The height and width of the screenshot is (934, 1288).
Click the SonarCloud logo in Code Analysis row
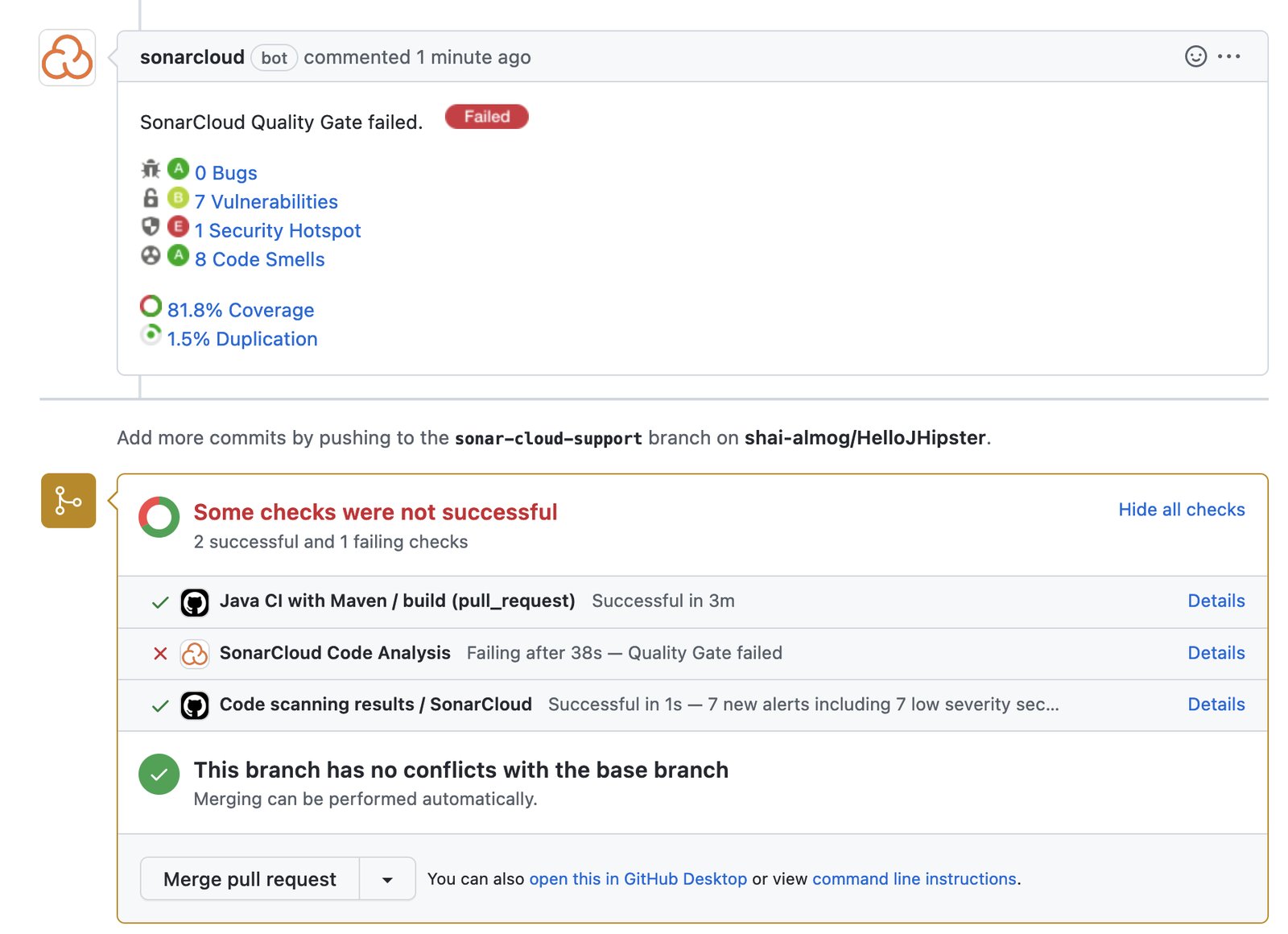pyautogui.click(x=195, y=654)
